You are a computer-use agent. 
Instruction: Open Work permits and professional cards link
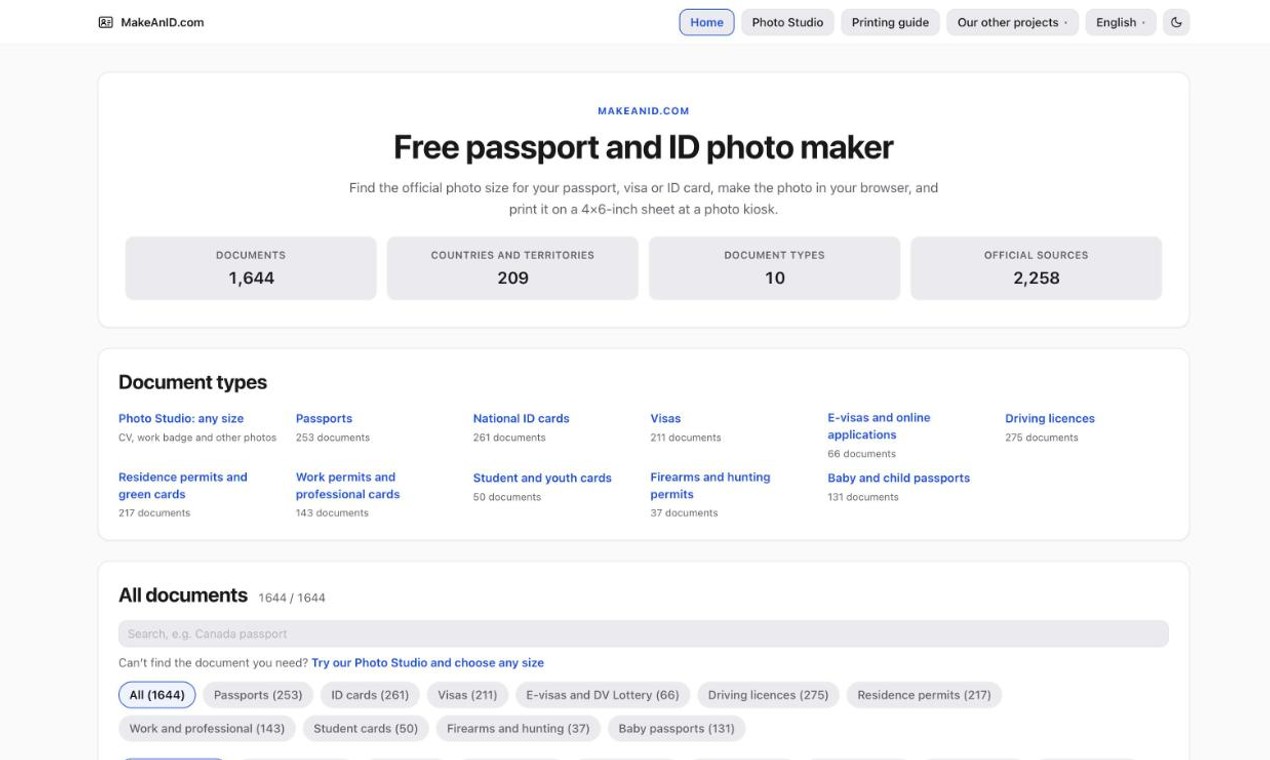348,485
